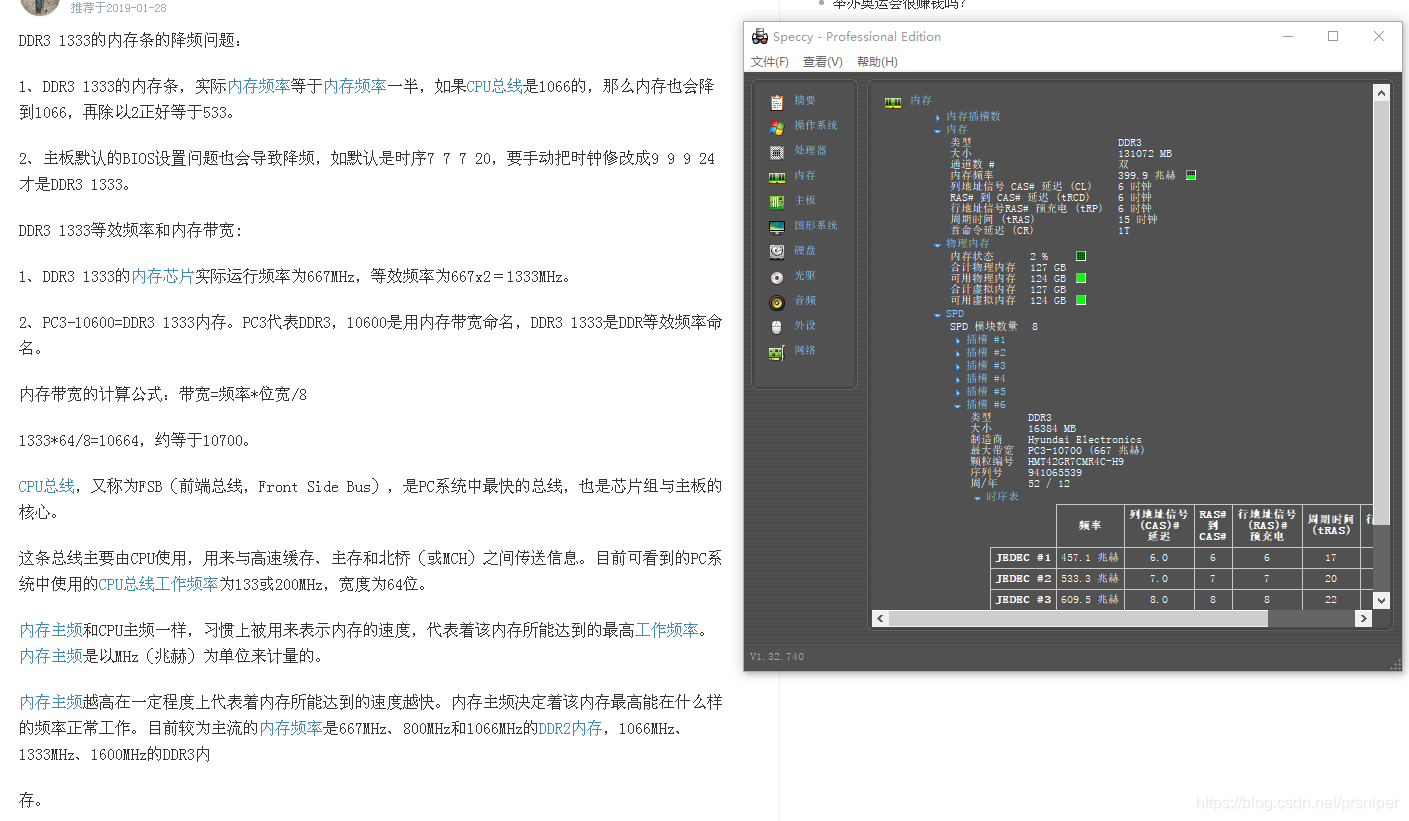Click the 533.3 兆赫 frequency cell
1409x821 pixels.
tap(1090, 579)
